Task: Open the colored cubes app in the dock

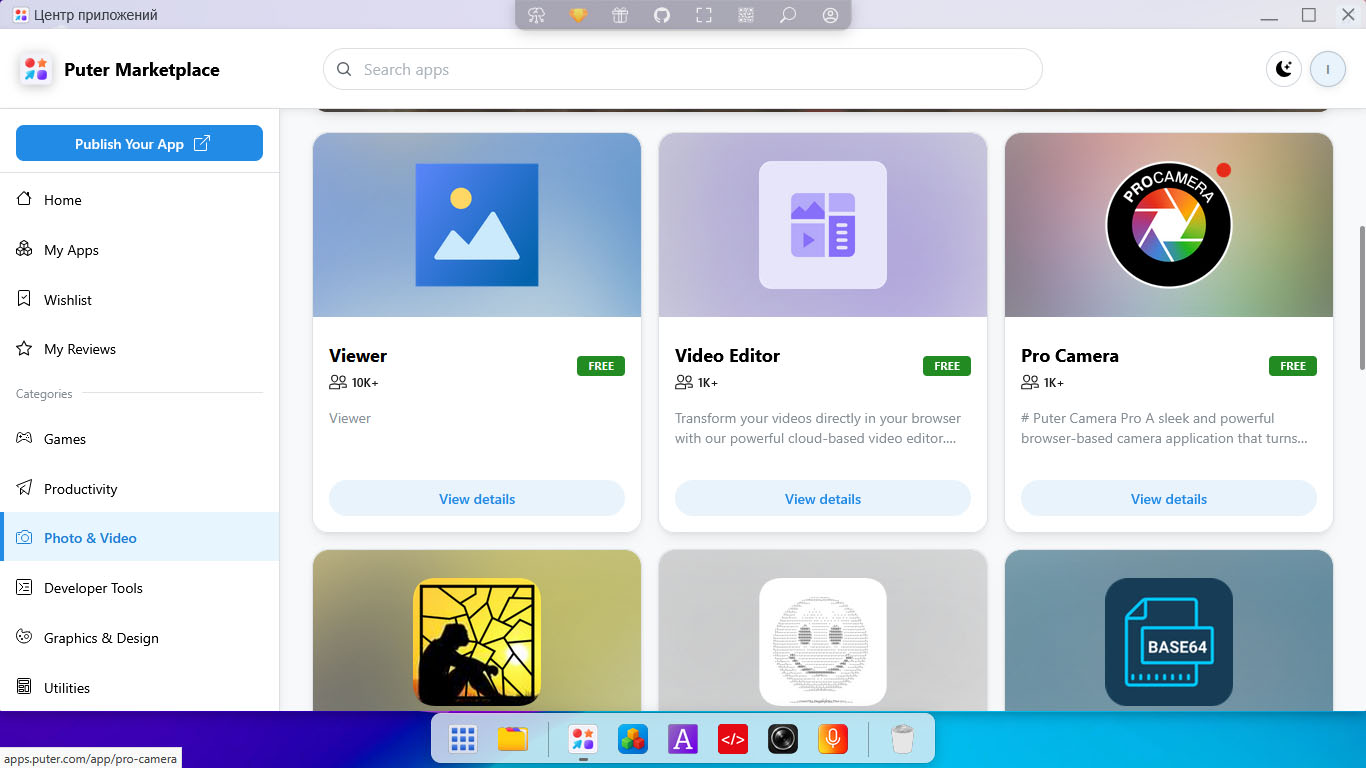Action: 633,739
